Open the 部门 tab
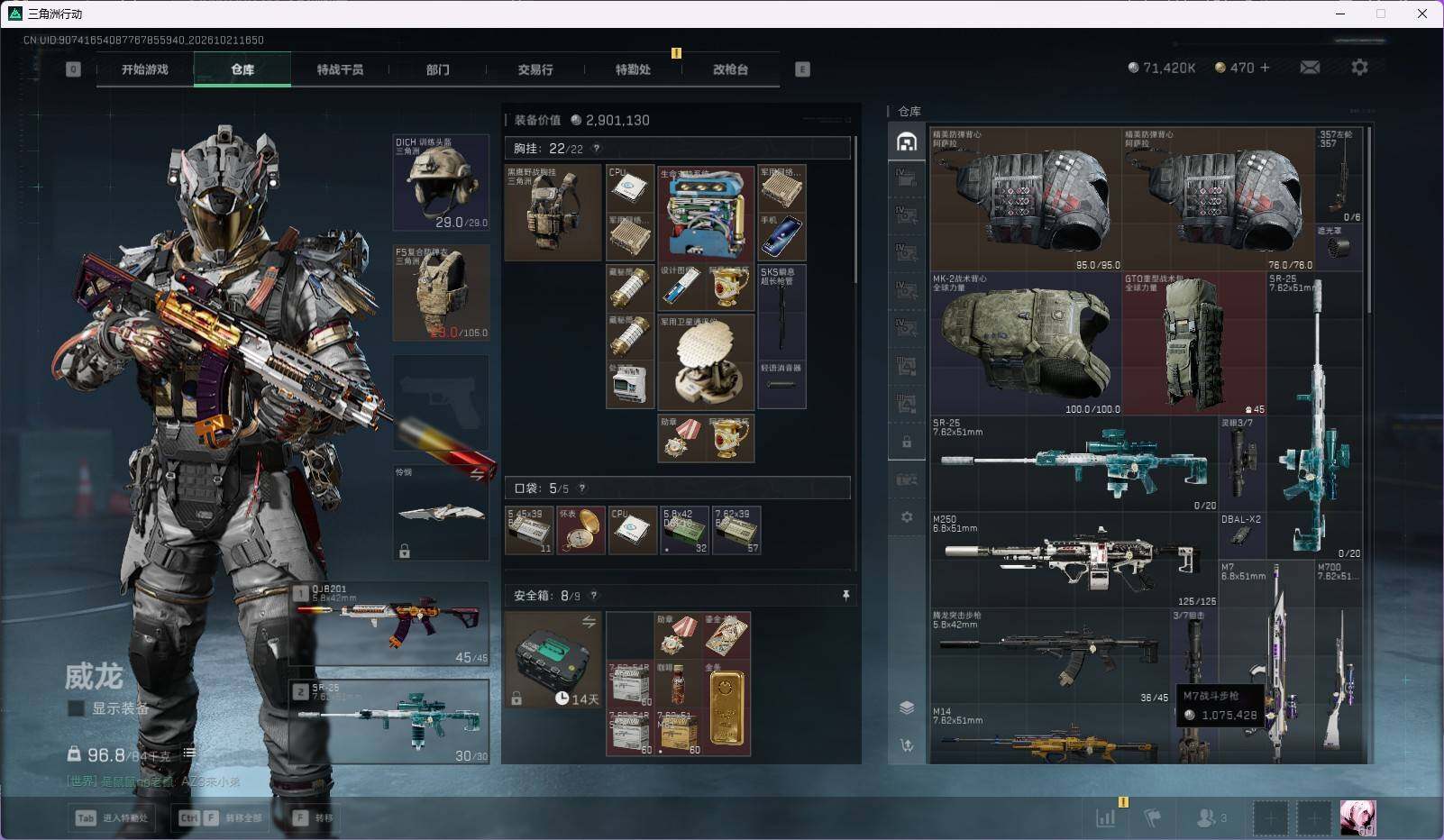Image resolution: width=1444 pixels, height=840 pixels. (438, 69)
